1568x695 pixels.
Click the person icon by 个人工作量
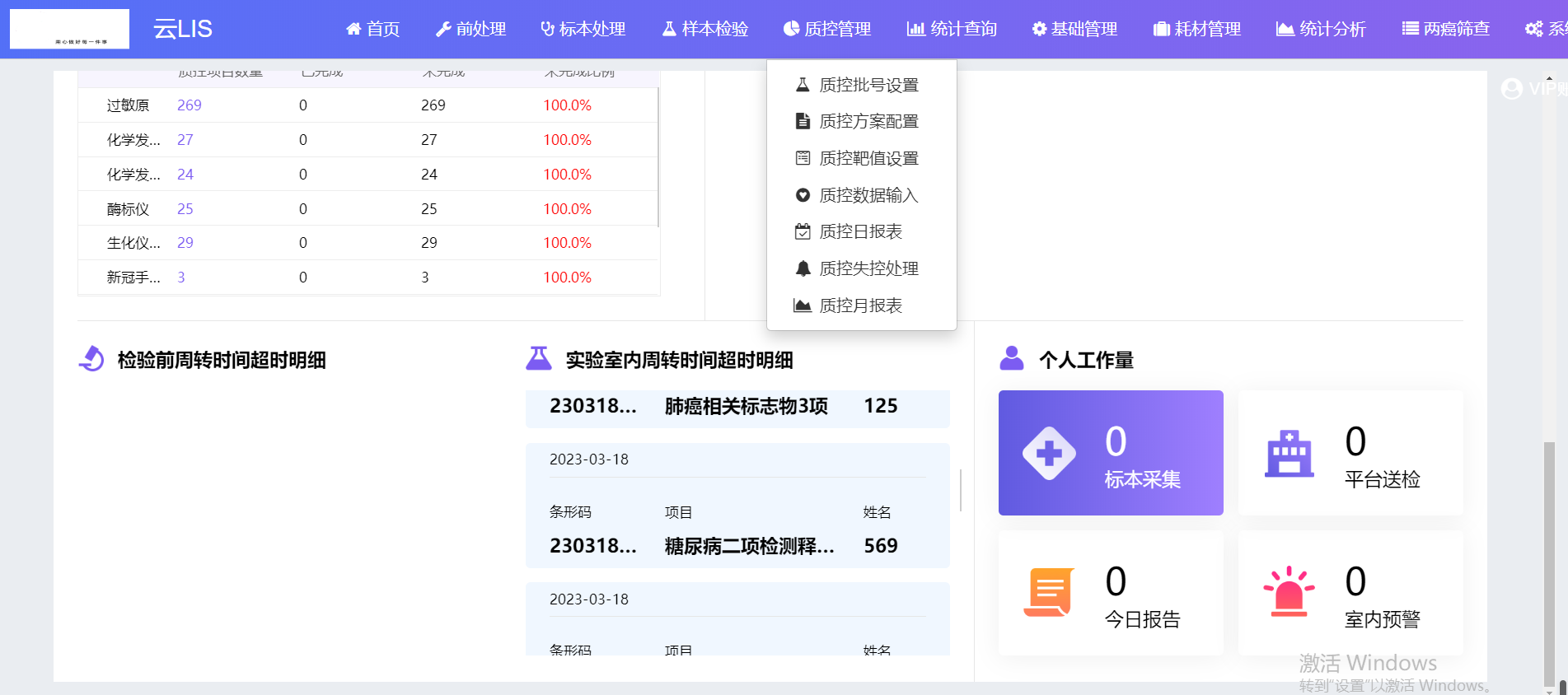(1012, 359)
